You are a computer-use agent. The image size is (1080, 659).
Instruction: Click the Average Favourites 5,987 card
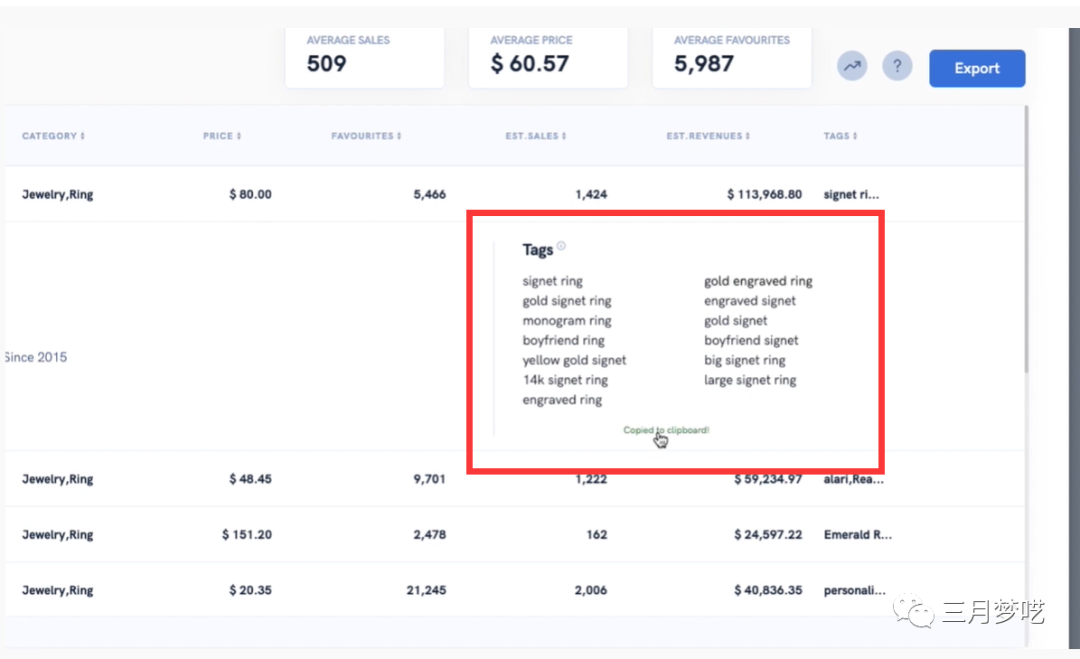pyautogui.click(x=731, y=56)
